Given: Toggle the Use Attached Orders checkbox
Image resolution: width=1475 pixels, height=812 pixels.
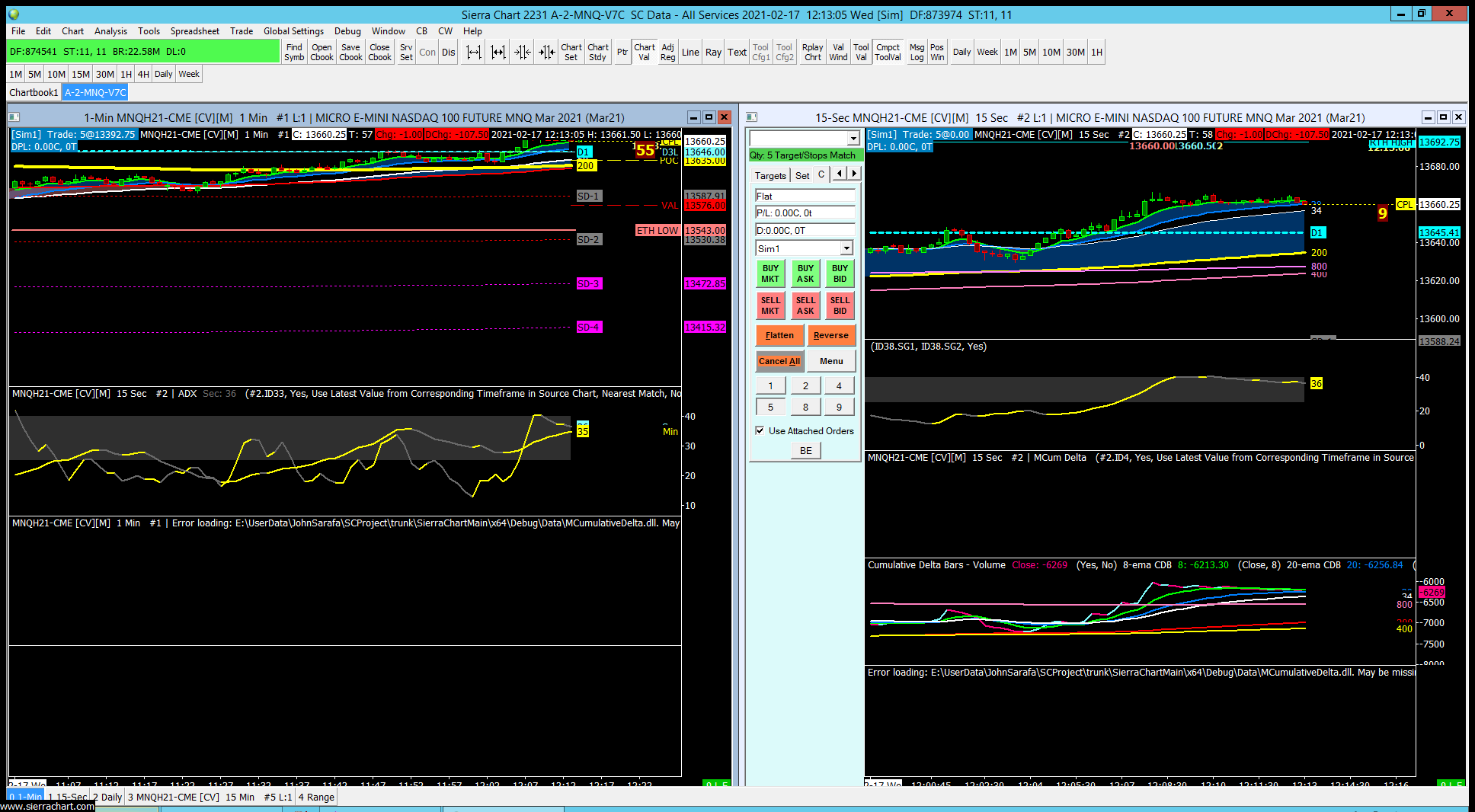Looking at the screenshot, I should coord(760,430).
